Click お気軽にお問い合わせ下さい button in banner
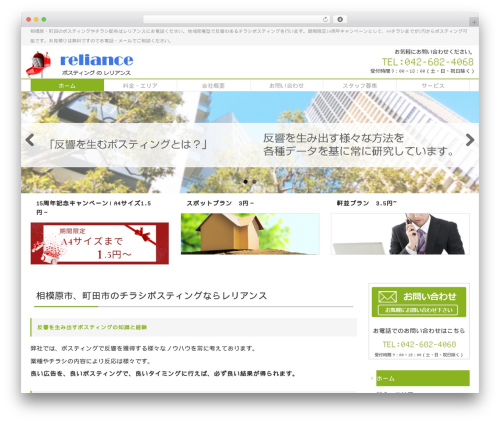The height and width of the screenshot is (423, 500). 418,310
